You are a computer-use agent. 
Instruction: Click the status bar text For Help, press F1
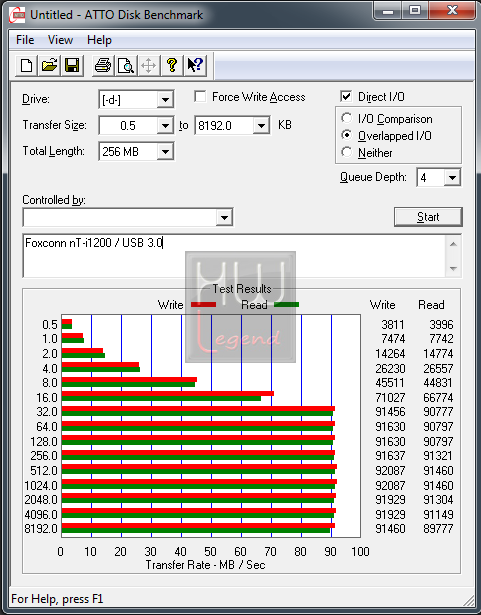tap(57, 599)
